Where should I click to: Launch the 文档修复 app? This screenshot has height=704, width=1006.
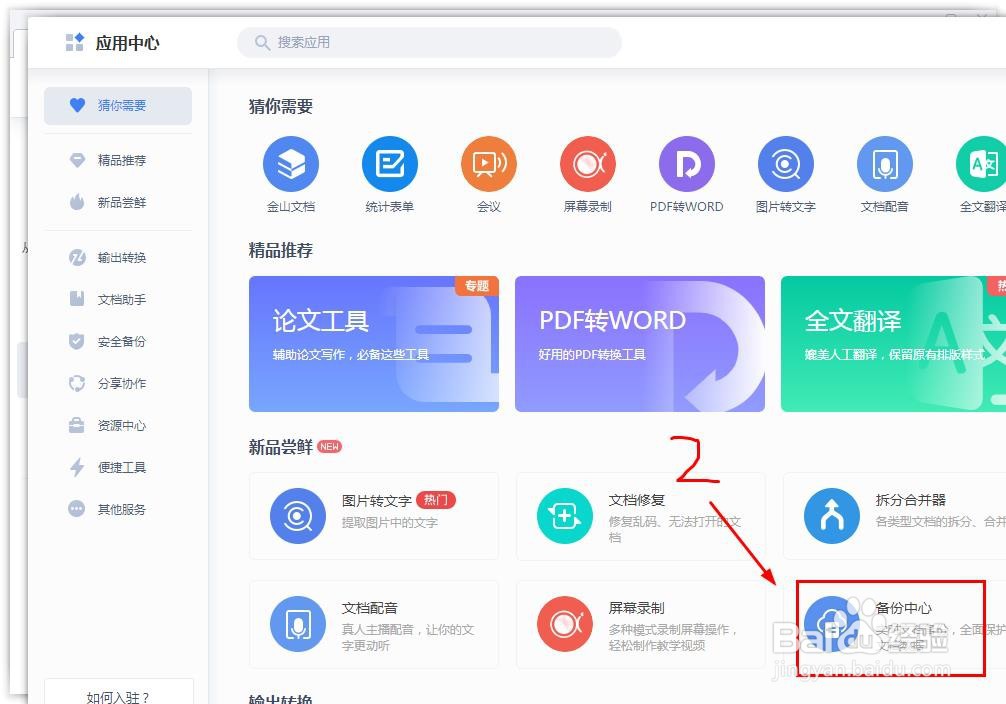coord(640,516)
